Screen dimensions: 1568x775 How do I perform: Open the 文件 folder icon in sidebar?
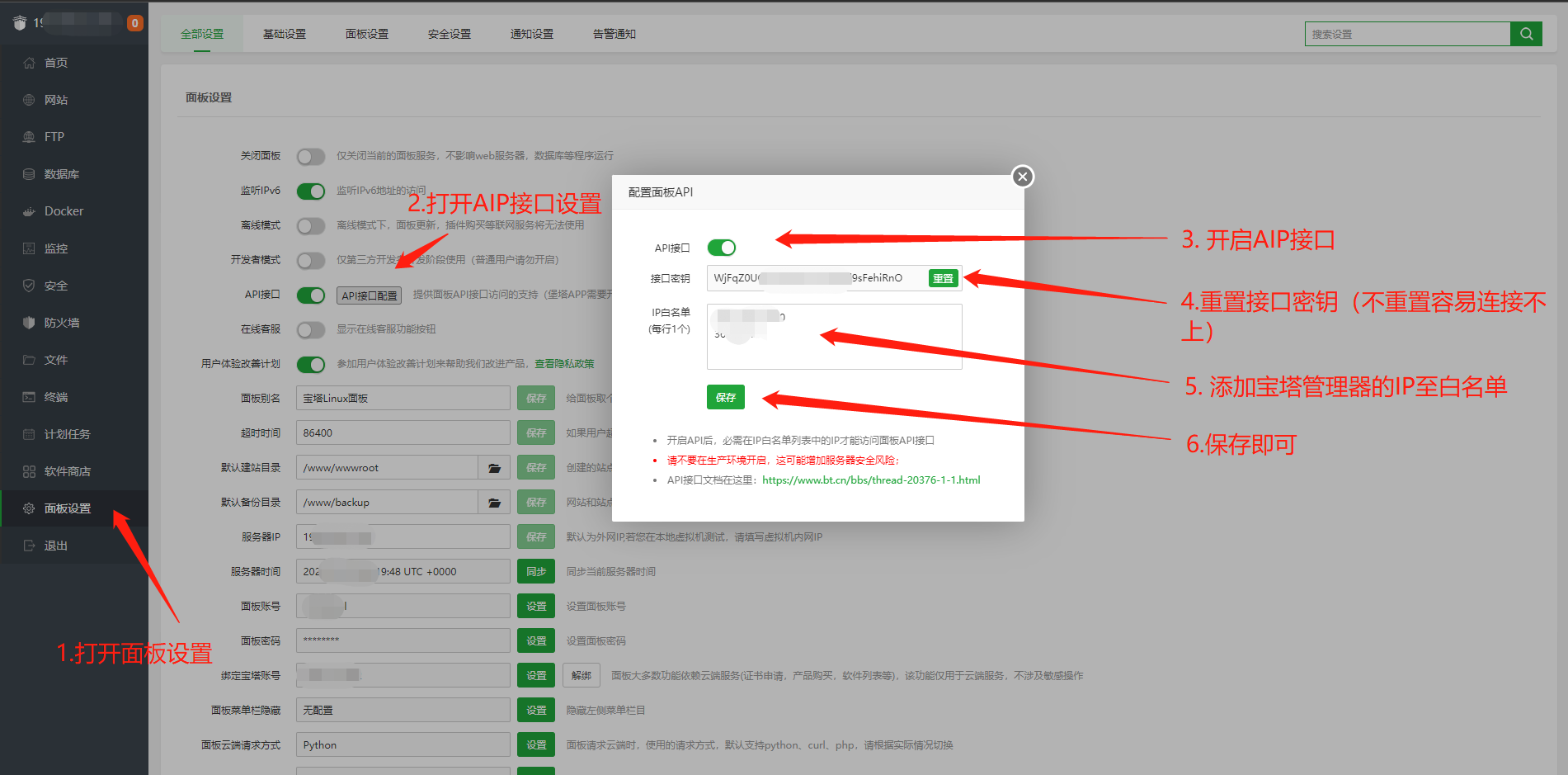coord(29,360)
